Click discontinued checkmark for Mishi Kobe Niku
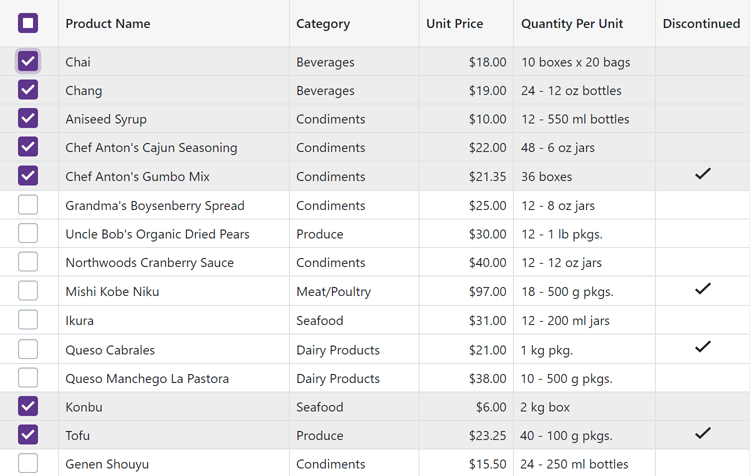The width and height of the screenshot is (750, 476). 702,289
